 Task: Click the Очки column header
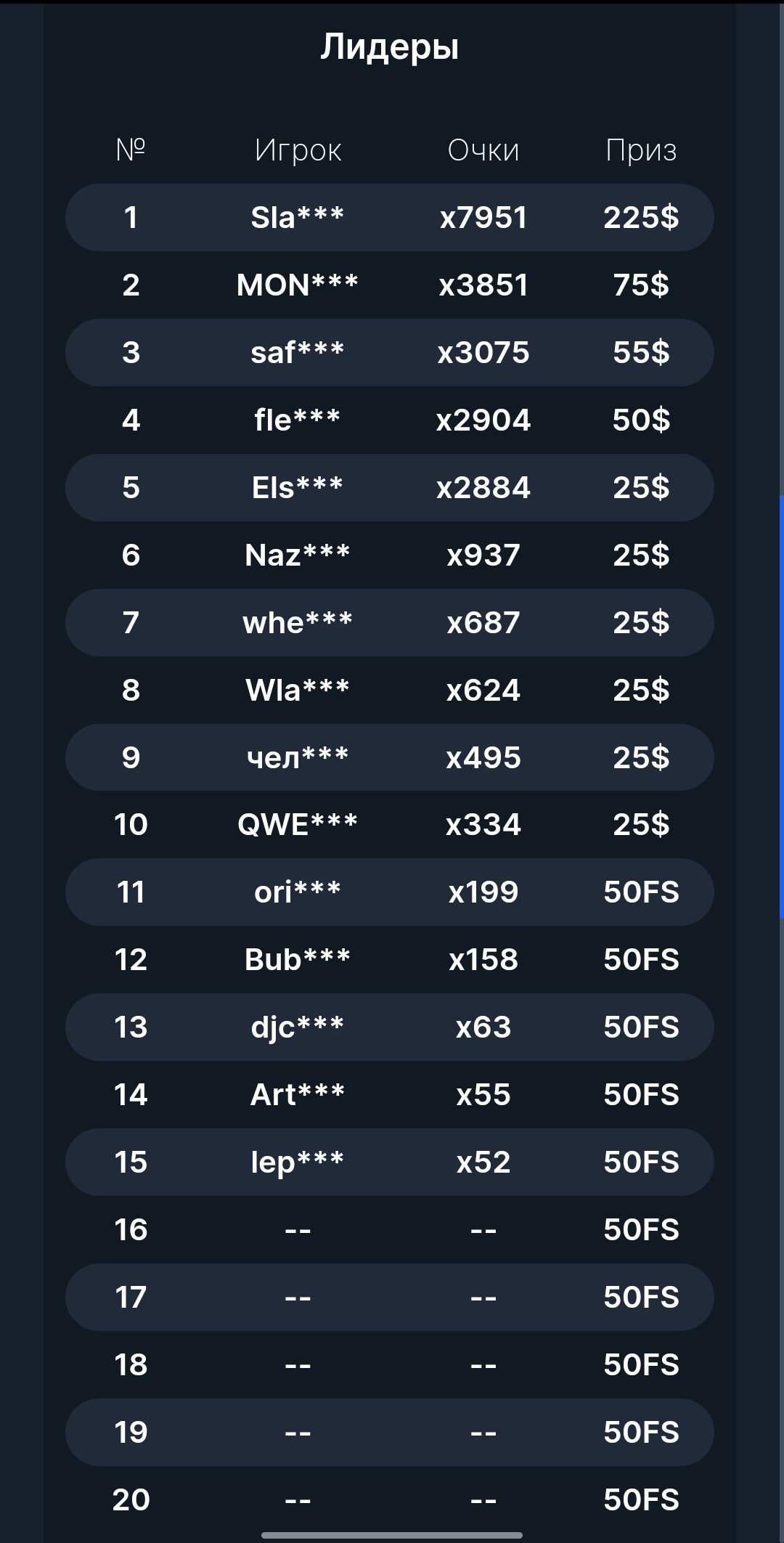point(483,150)
